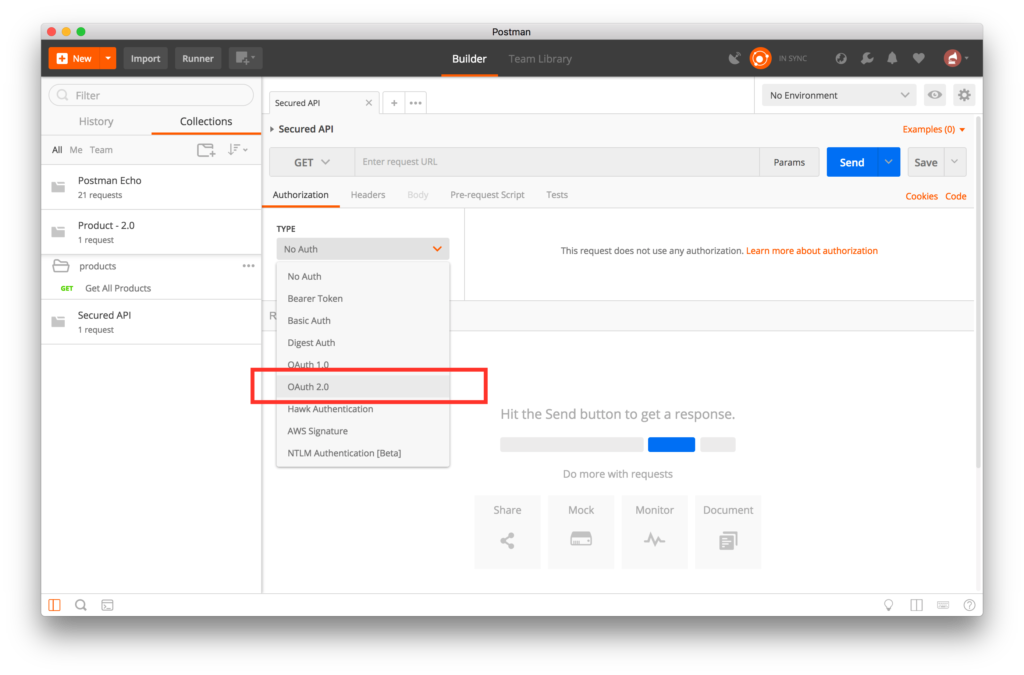Screen dimensions: 1024x675
Task: Click the Find search icon in status bar
Action: [81, 605]
